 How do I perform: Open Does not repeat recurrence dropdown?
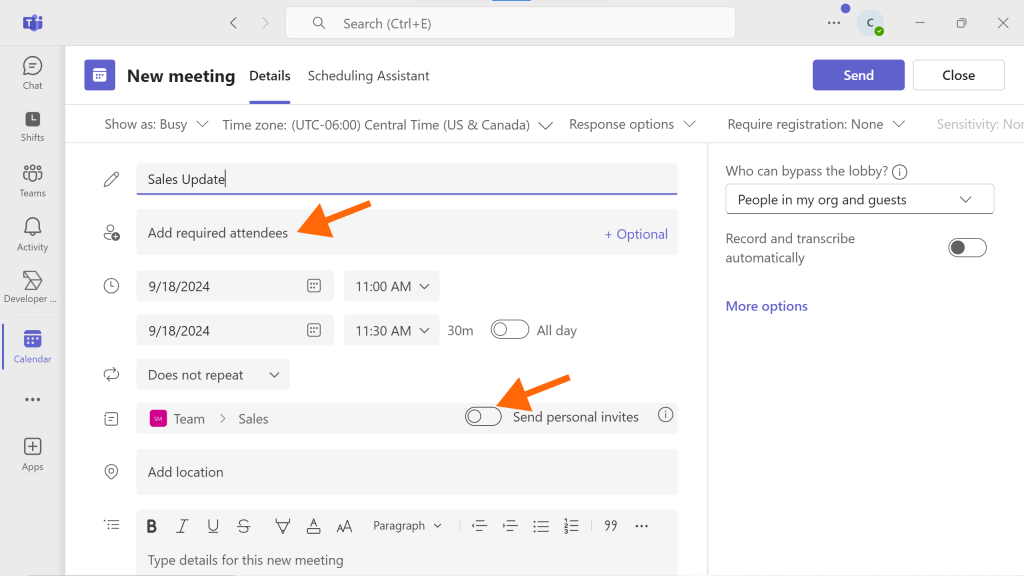click(213, 375)
